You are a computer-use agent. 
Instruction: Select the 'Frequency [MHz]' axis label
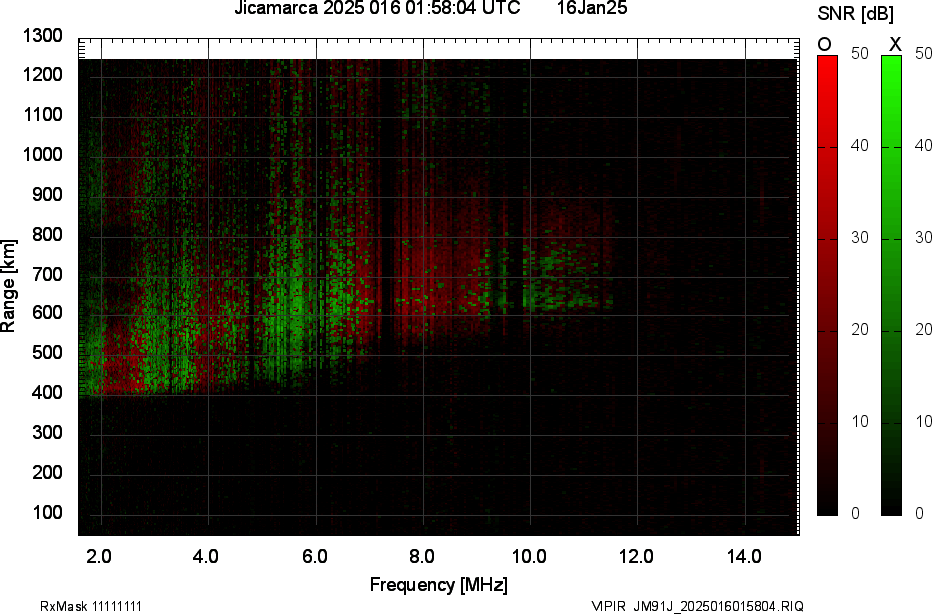[x=439, y=584]
